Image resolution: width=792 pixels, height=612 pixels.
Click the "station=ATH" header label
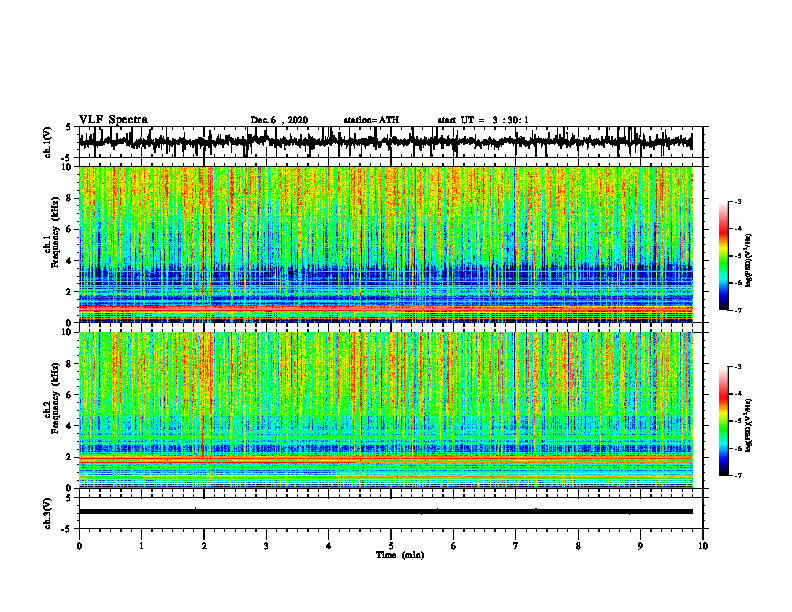[371, 120]
